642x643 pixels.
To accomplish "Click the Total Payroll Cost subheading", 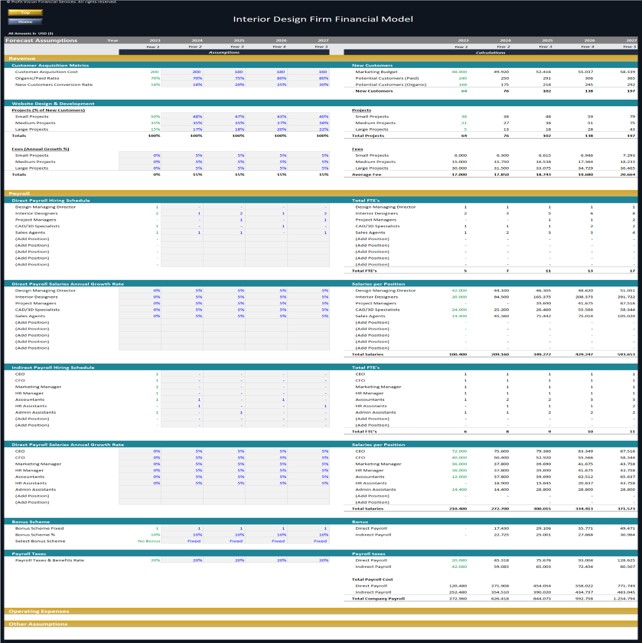I will [372, 579].
